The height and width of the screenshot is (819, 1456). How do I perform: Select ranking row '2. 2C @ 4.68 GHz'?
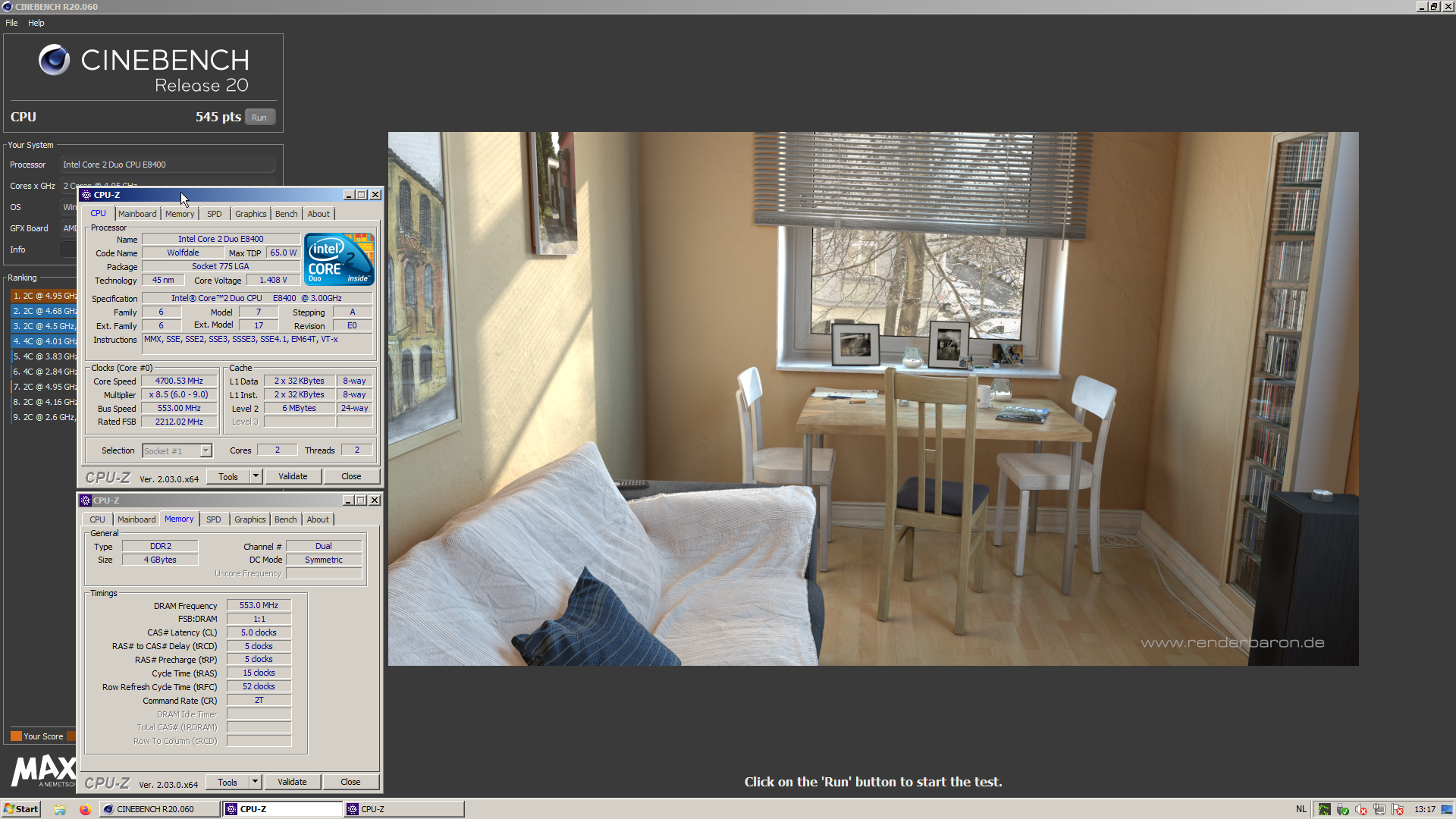tap(43, 311)
